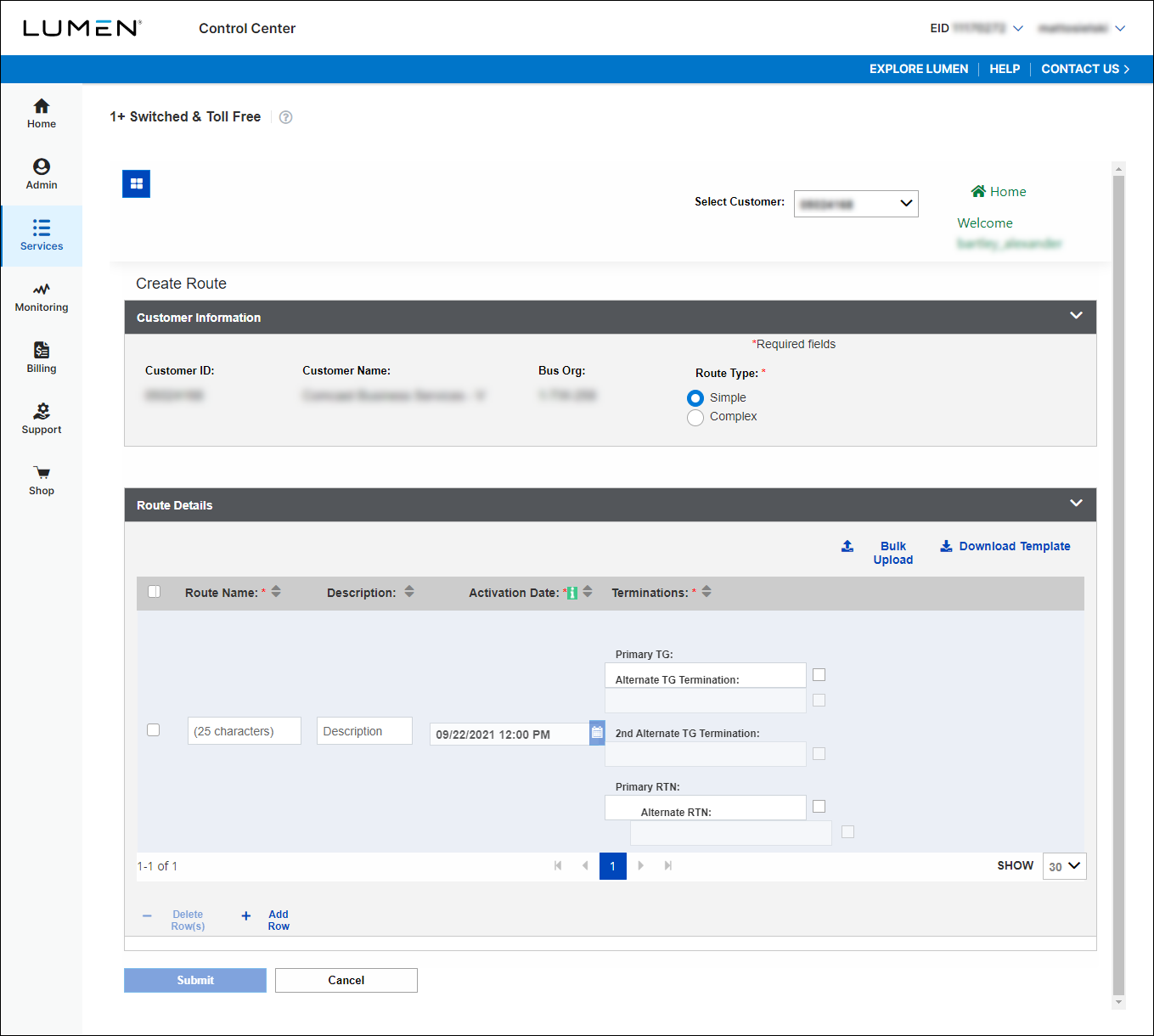The height and width of the screenshot is (1036, 1154).
Task: Click the Route Name input field
Action: [x=245, y=731]
